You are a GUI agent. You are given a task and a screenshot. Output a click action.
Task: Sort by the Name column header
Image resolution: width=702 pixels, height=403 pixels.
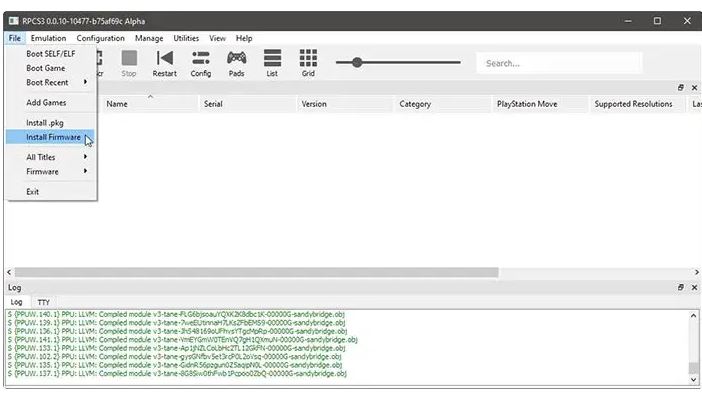pyautogui.click(x=150, y=104)
